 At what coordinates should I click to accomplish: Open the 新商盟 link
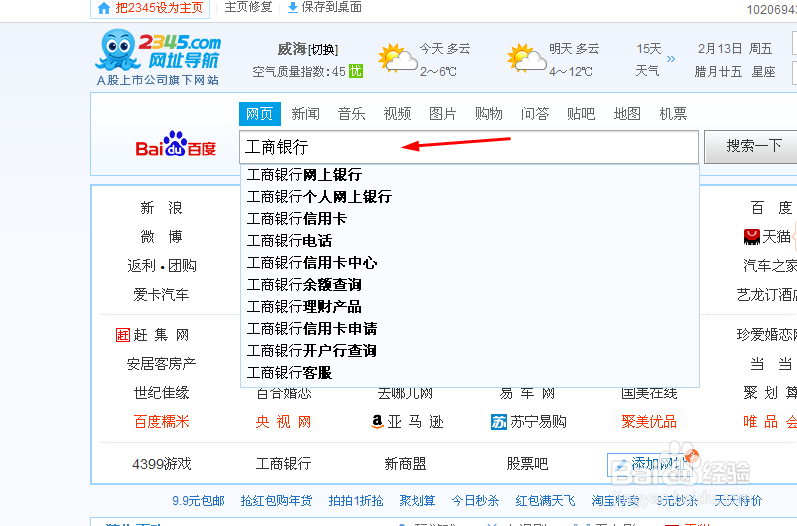click(405, 463)
